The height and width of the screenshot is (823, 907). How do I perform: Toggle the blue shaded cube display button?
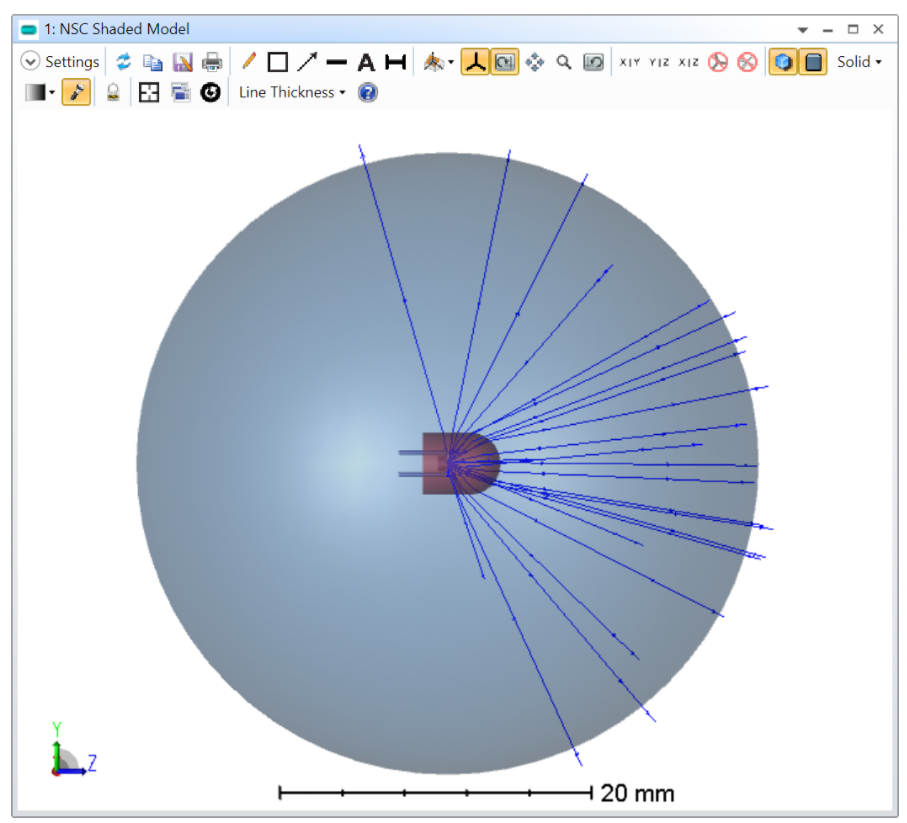pyautogui.click(x=783, y=61)
